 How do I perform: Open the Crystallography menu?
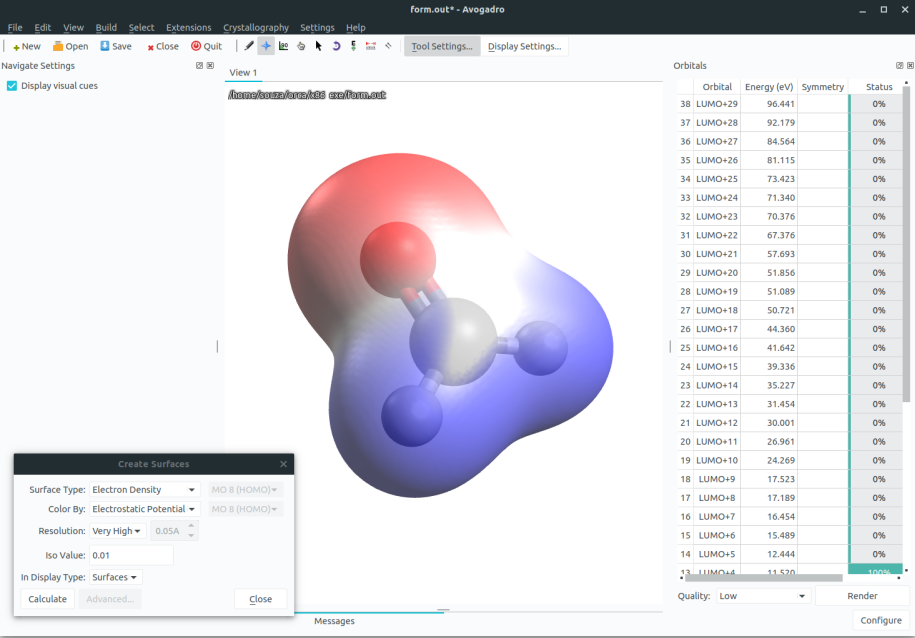[x=256, y=28]
